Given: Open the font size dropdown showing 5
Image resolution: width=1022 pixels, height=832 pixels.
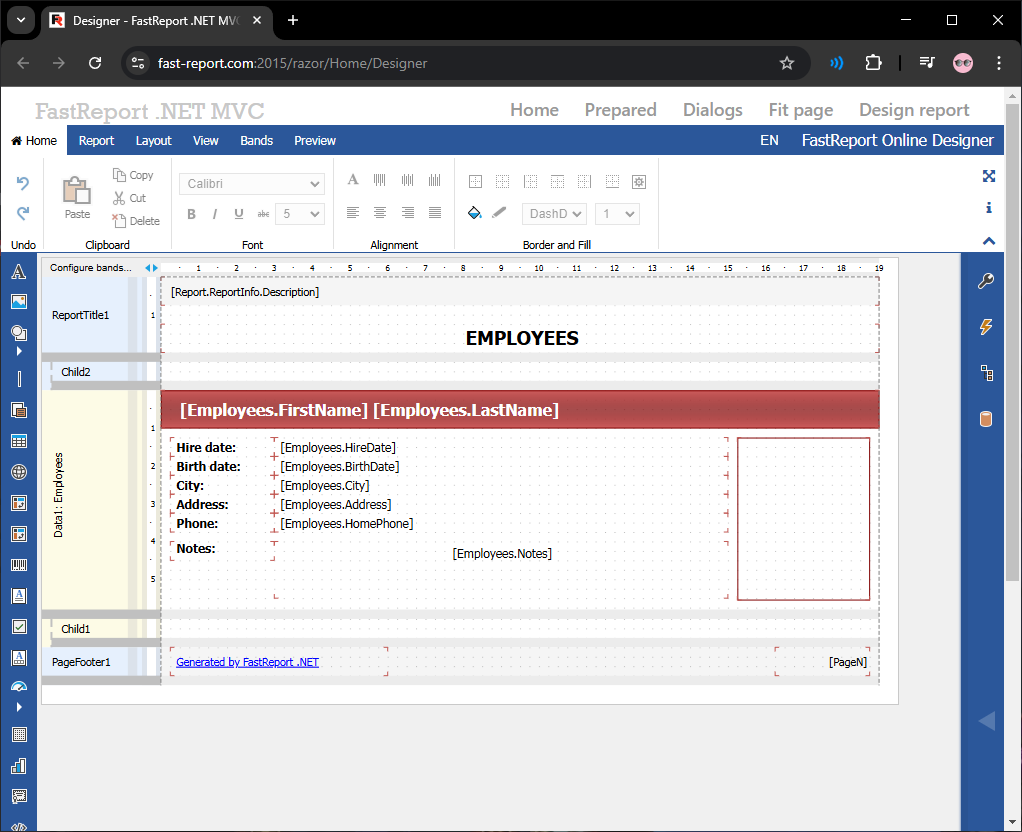Looking at the screenshot, I should 300,214.
